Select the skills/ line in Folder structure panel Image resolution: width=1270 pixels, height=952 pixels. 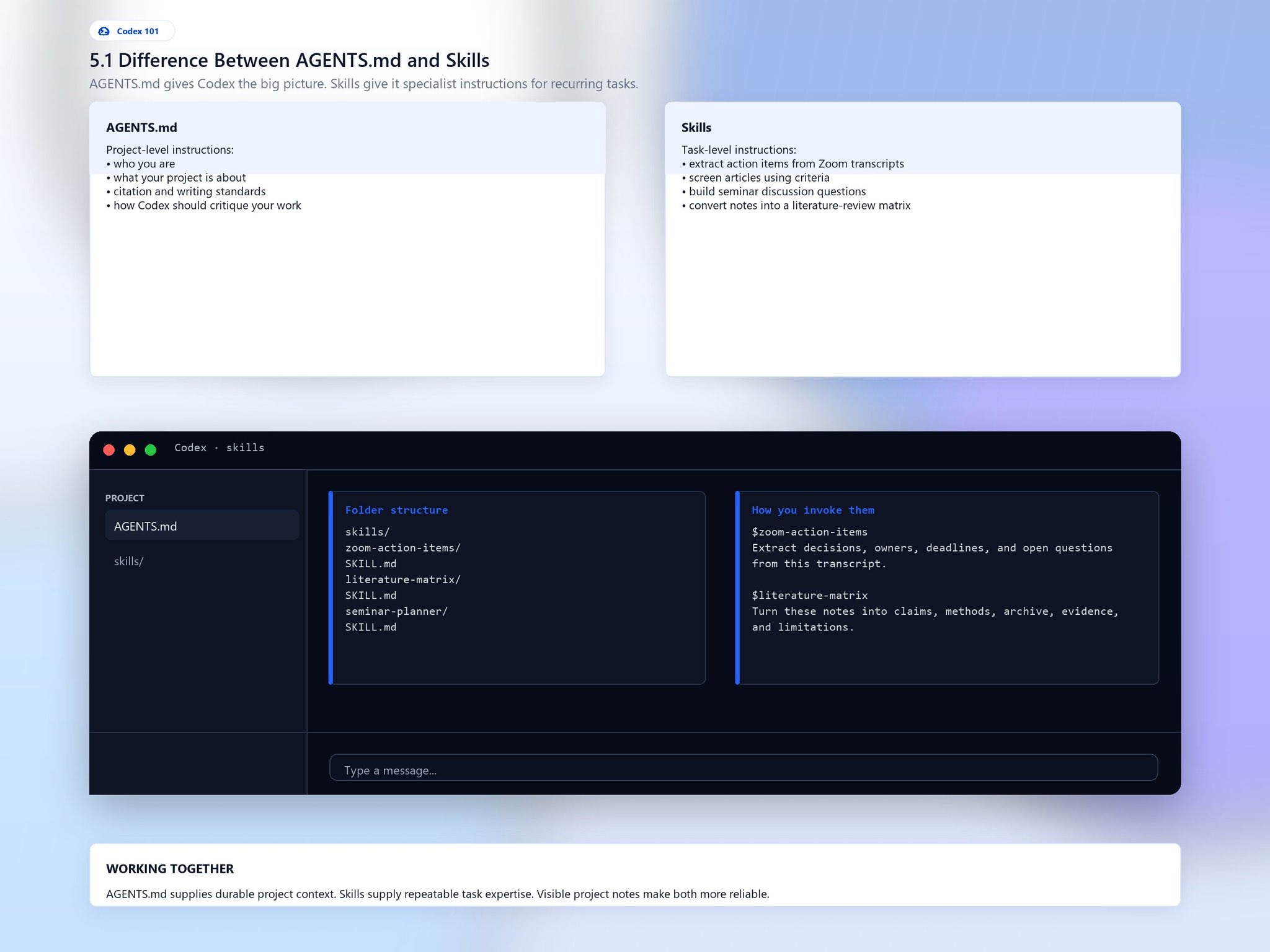click(368, 532)
